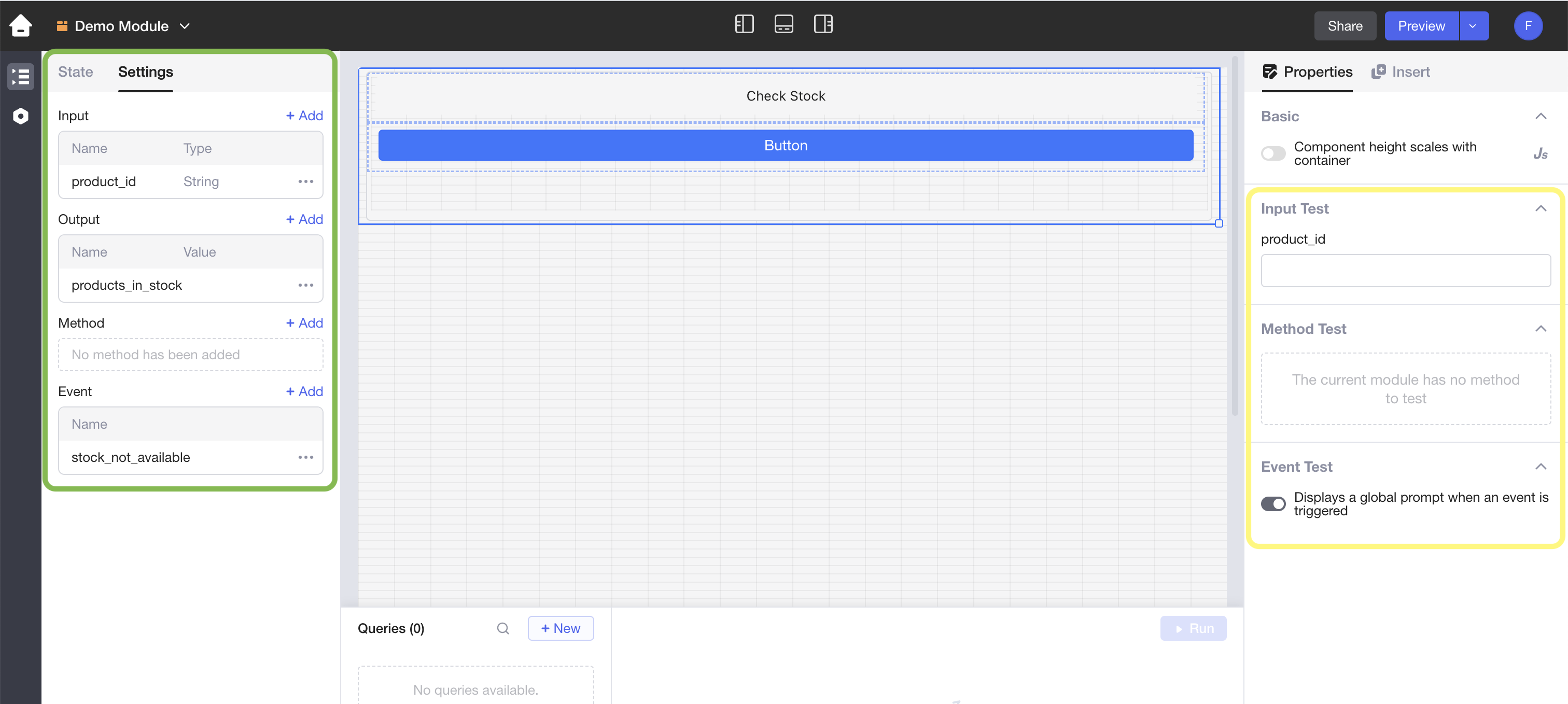1568x704 pixels.
Task: Collapse the Method Test section
Action: tap(1541, 329)
